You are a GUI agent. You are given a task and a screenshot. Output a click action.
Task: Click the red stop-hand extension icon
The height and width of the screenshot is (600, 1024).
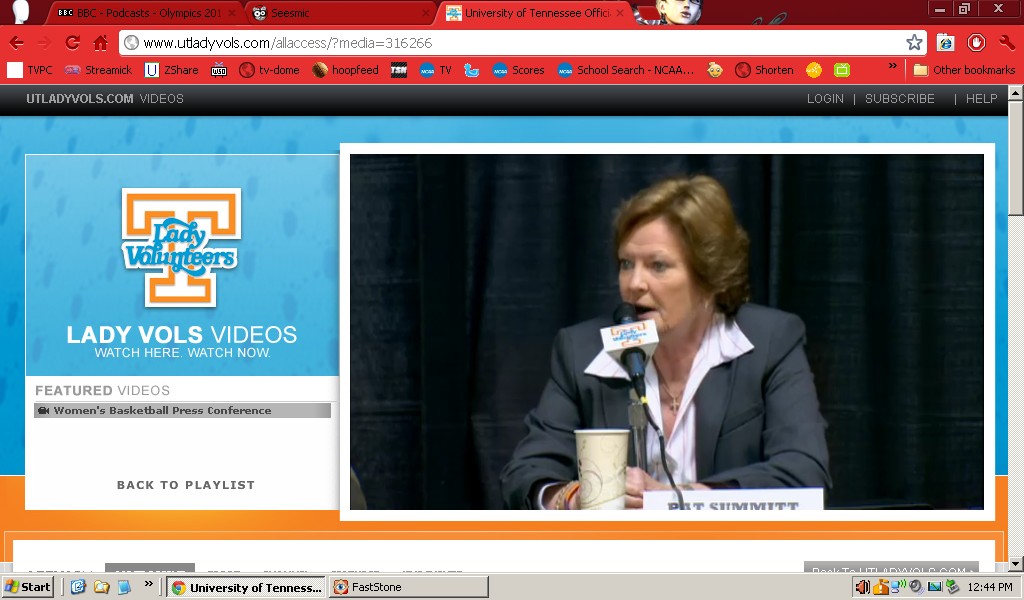click(976, 43)
